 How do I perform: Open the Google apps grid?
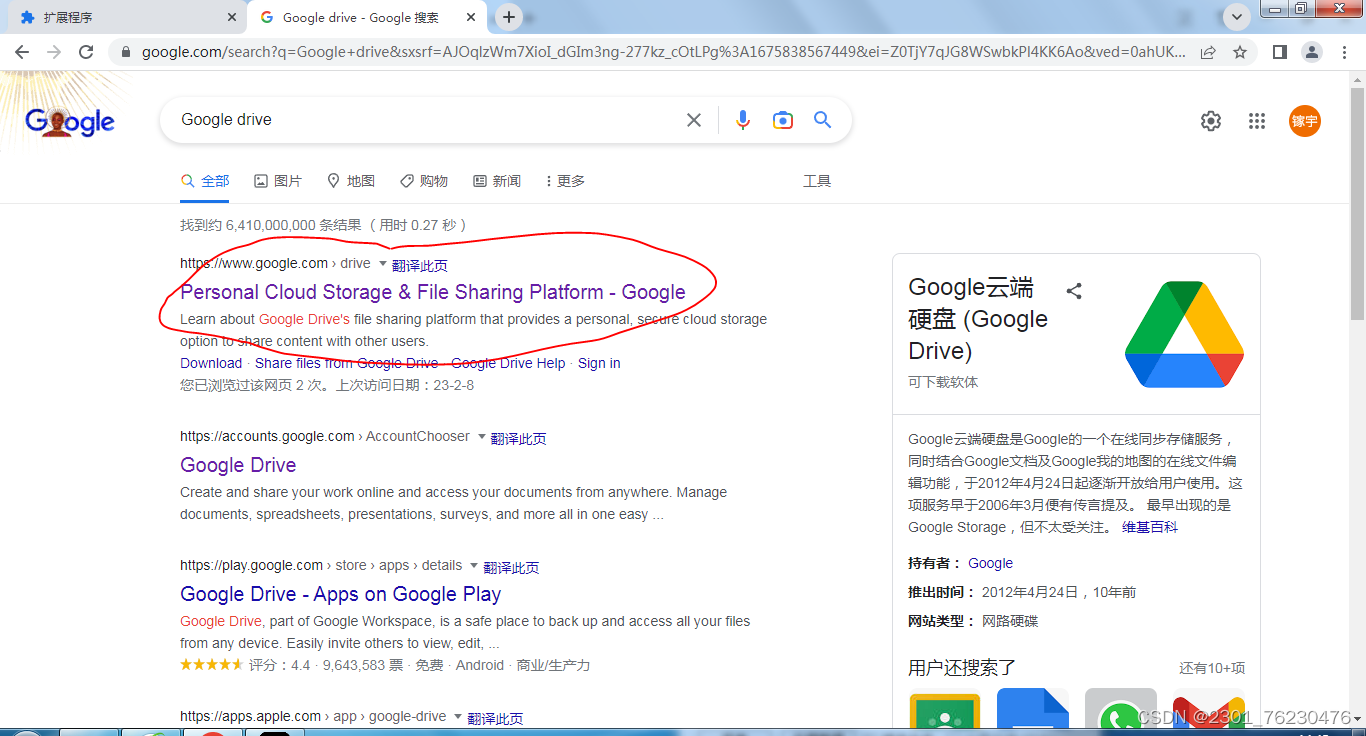pos(1257,120)
